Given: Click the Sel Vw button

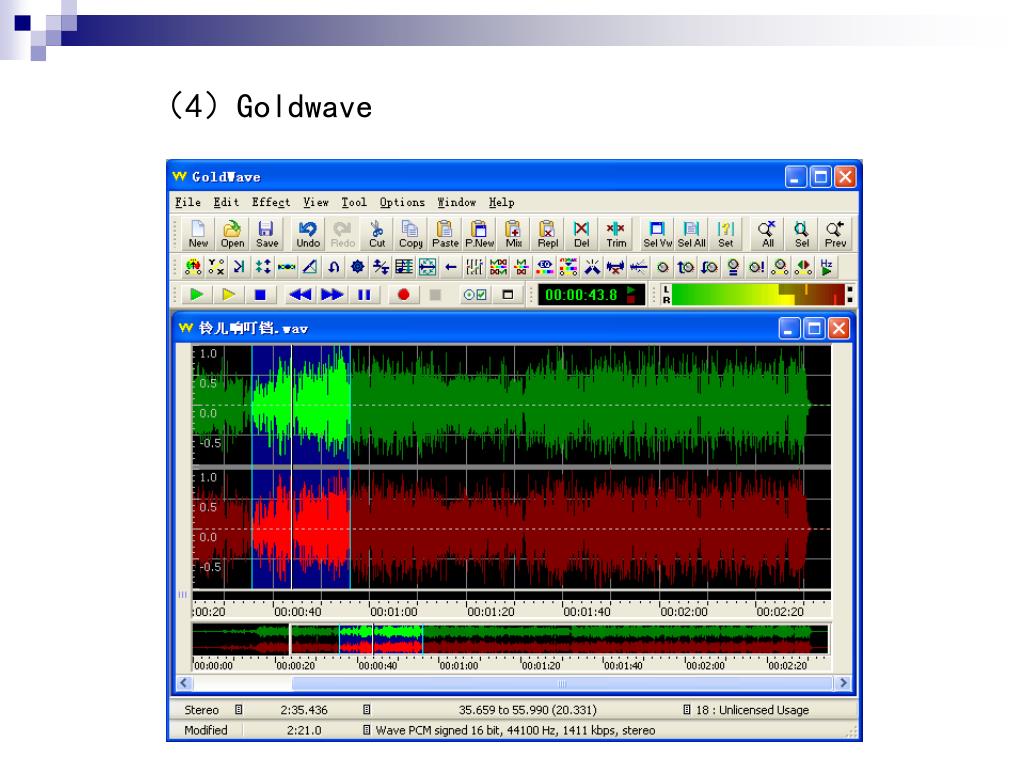Looking at the screenshot, I should coord(657,234).
